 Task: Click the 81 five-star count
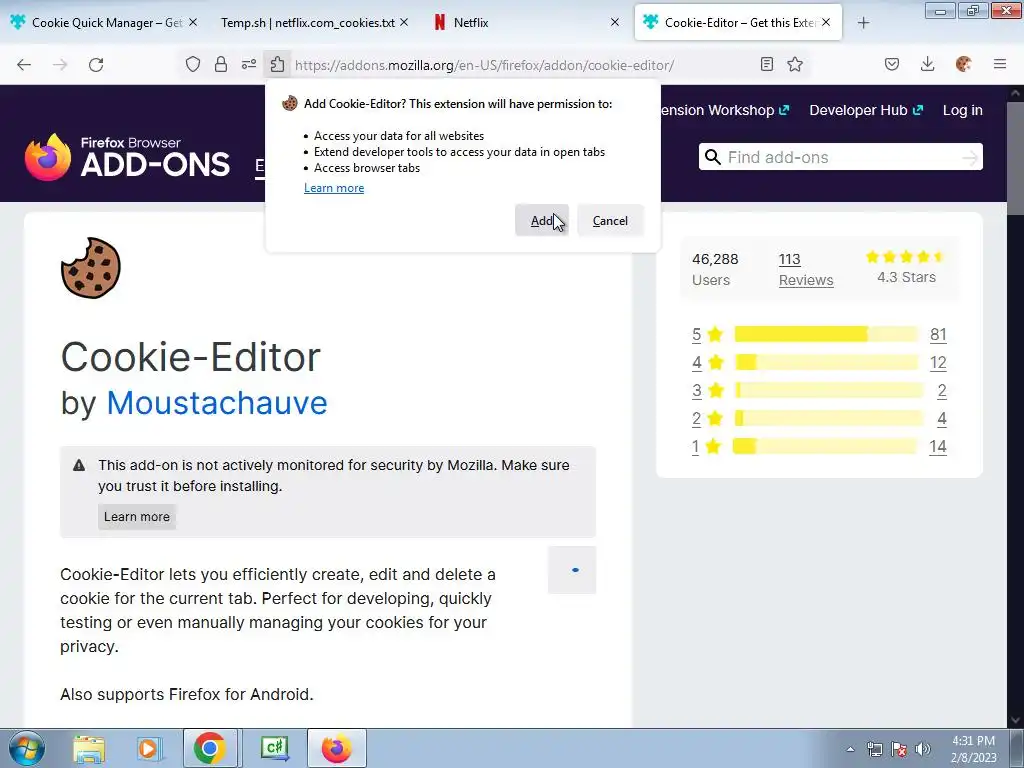coord(938,334)
